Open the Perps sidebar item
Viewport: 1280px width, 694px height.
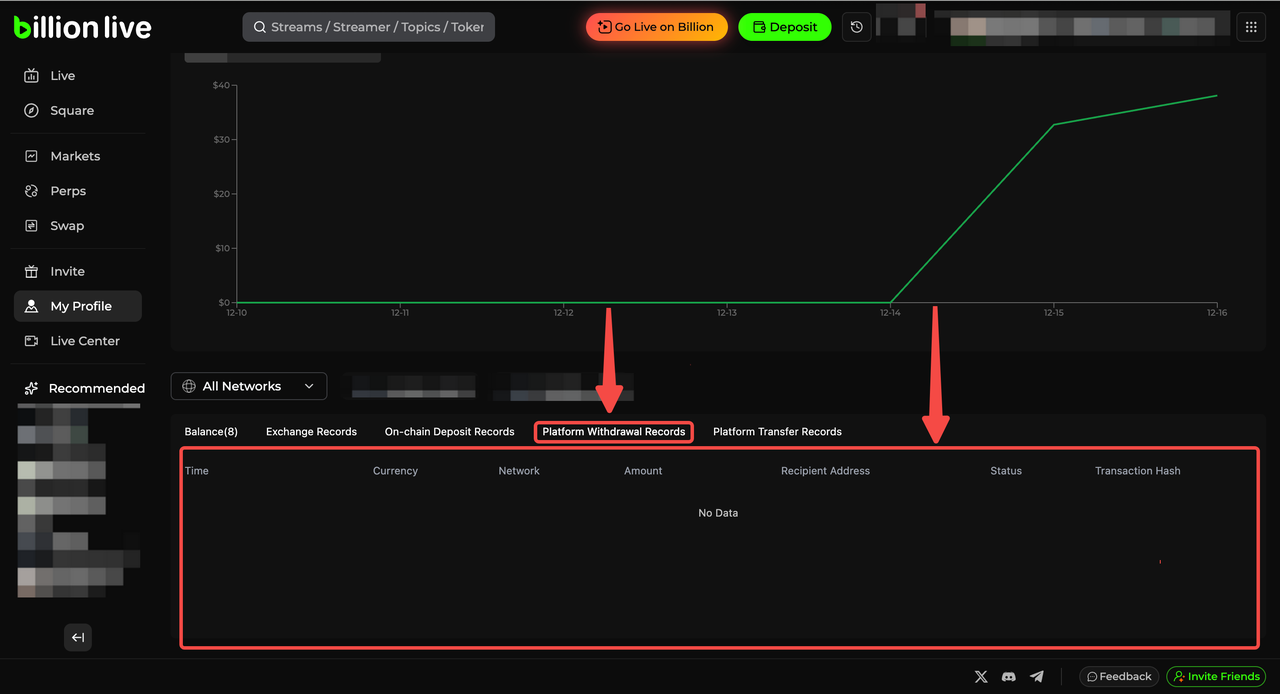click(x=68, y=191)
